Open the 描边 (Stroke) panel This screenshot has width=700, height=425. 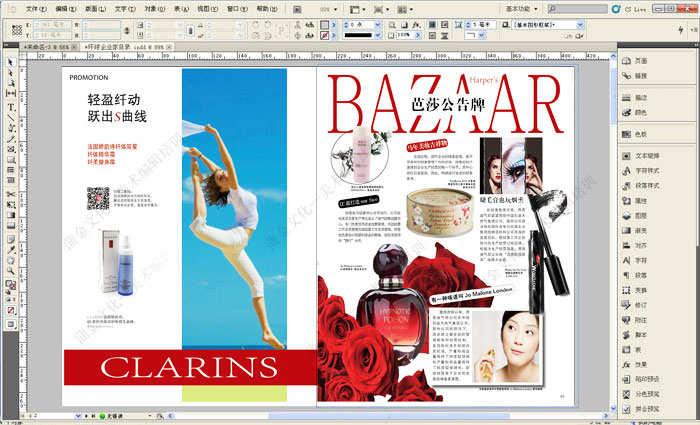pos(635,97)
